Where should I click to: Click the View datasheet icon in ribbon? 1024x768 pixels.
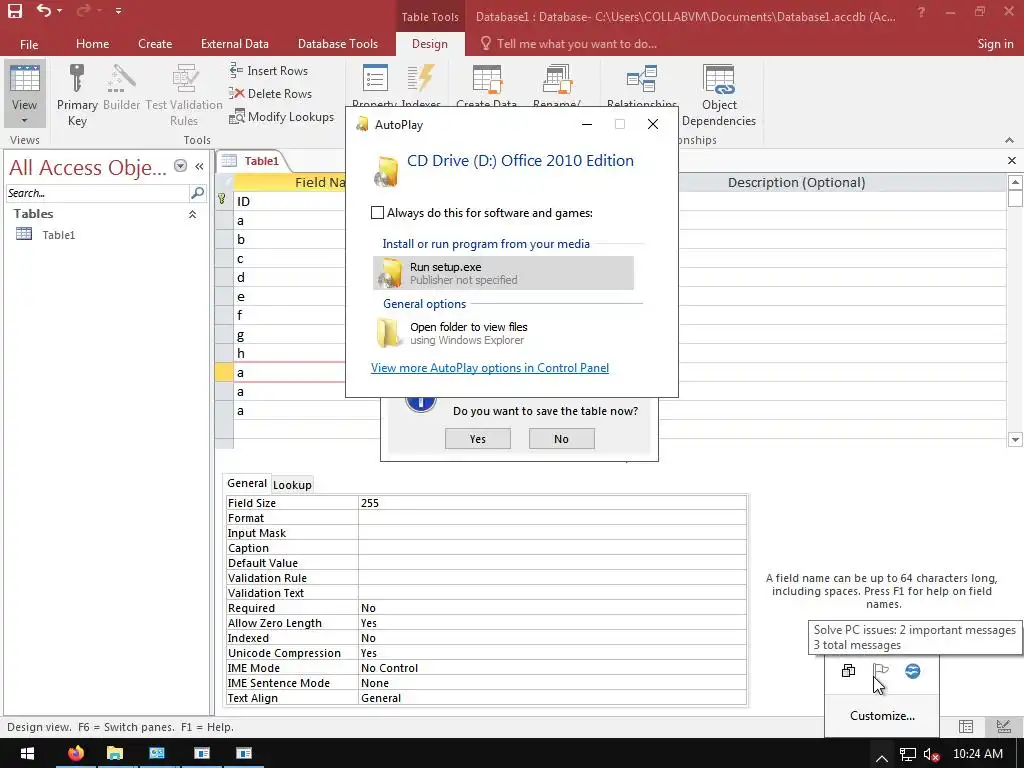coord(25,78)
